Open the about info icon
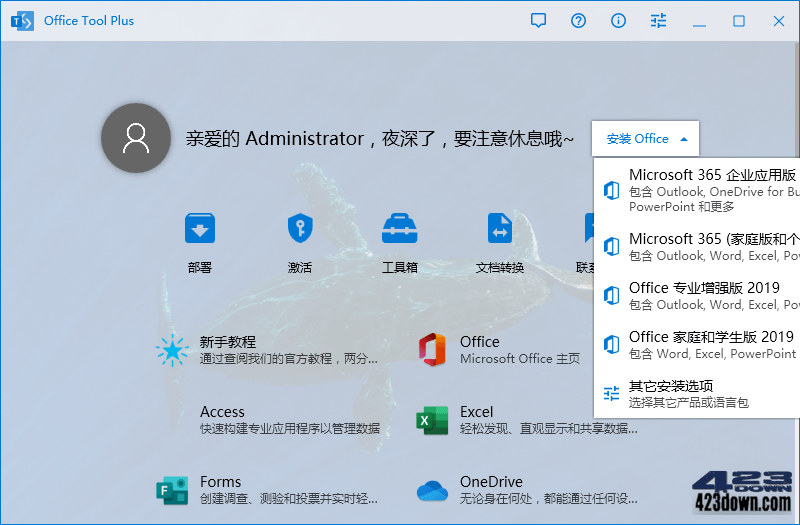 [619, 21]
